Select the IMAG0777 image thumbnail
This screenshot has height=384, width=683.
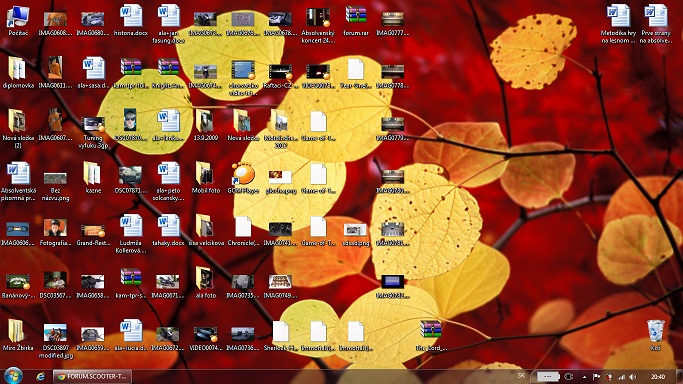click(392, 24)
